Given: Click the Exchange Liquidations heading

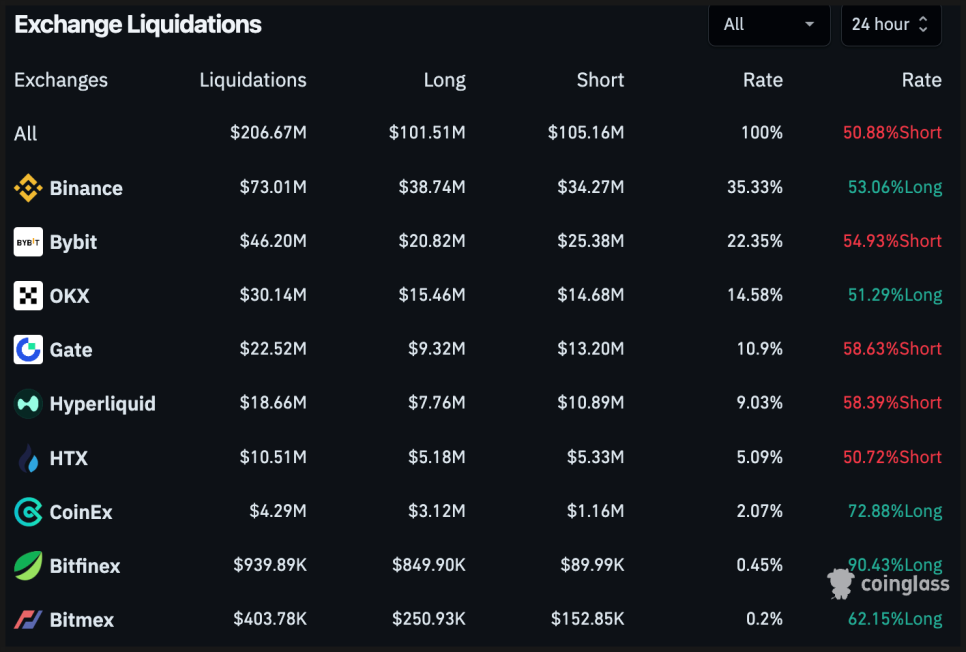Looking at the screenshot, I should point(138,25).
